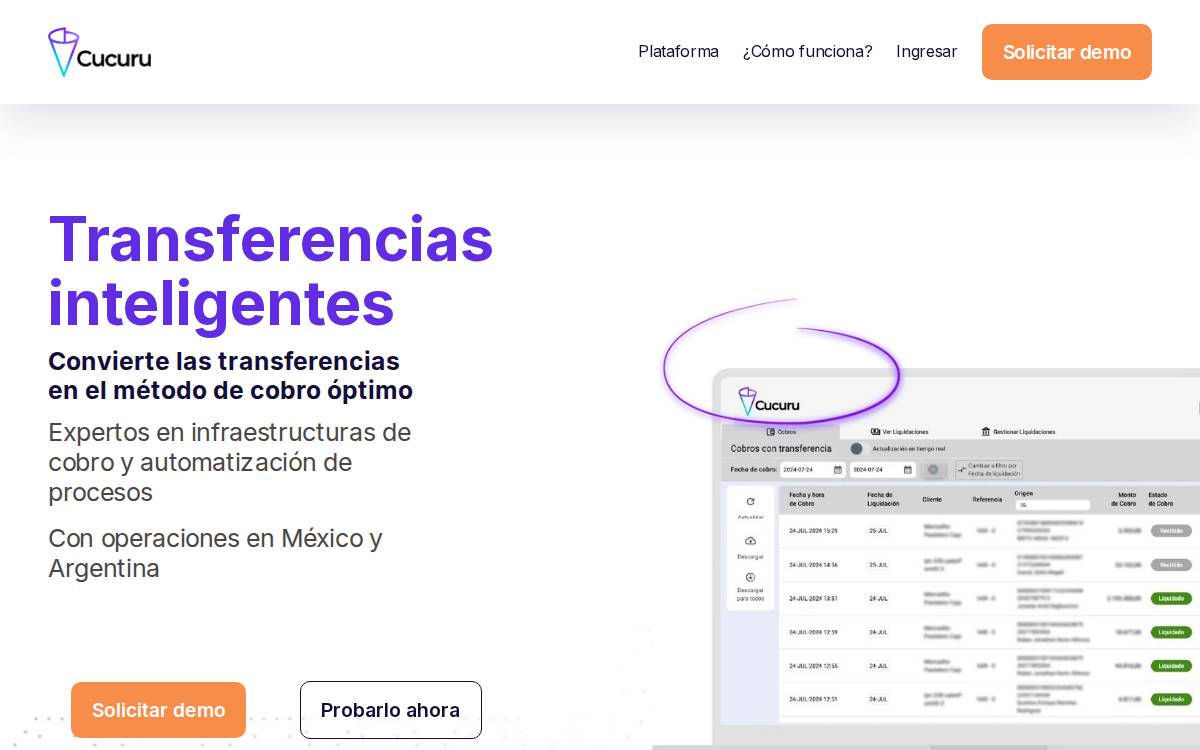1200x750 pixels.
Task: Click Solicitar demo below the hero text
Action: point(158,710)
